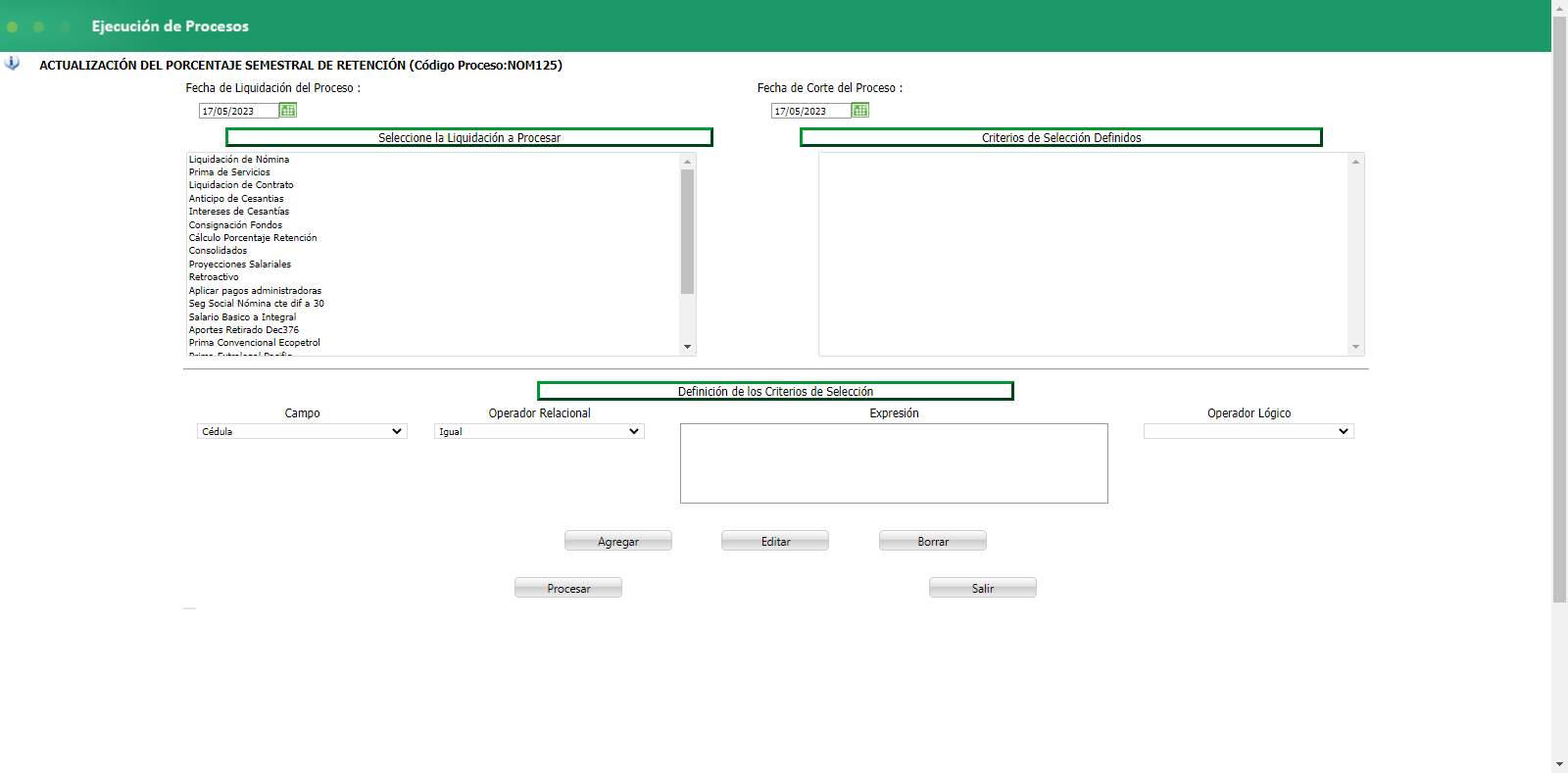Click the liquidation list scrollbar thumb
The width and height of the screenshot is (1568, 773).
pyautogui.click(x=687, y=231)
